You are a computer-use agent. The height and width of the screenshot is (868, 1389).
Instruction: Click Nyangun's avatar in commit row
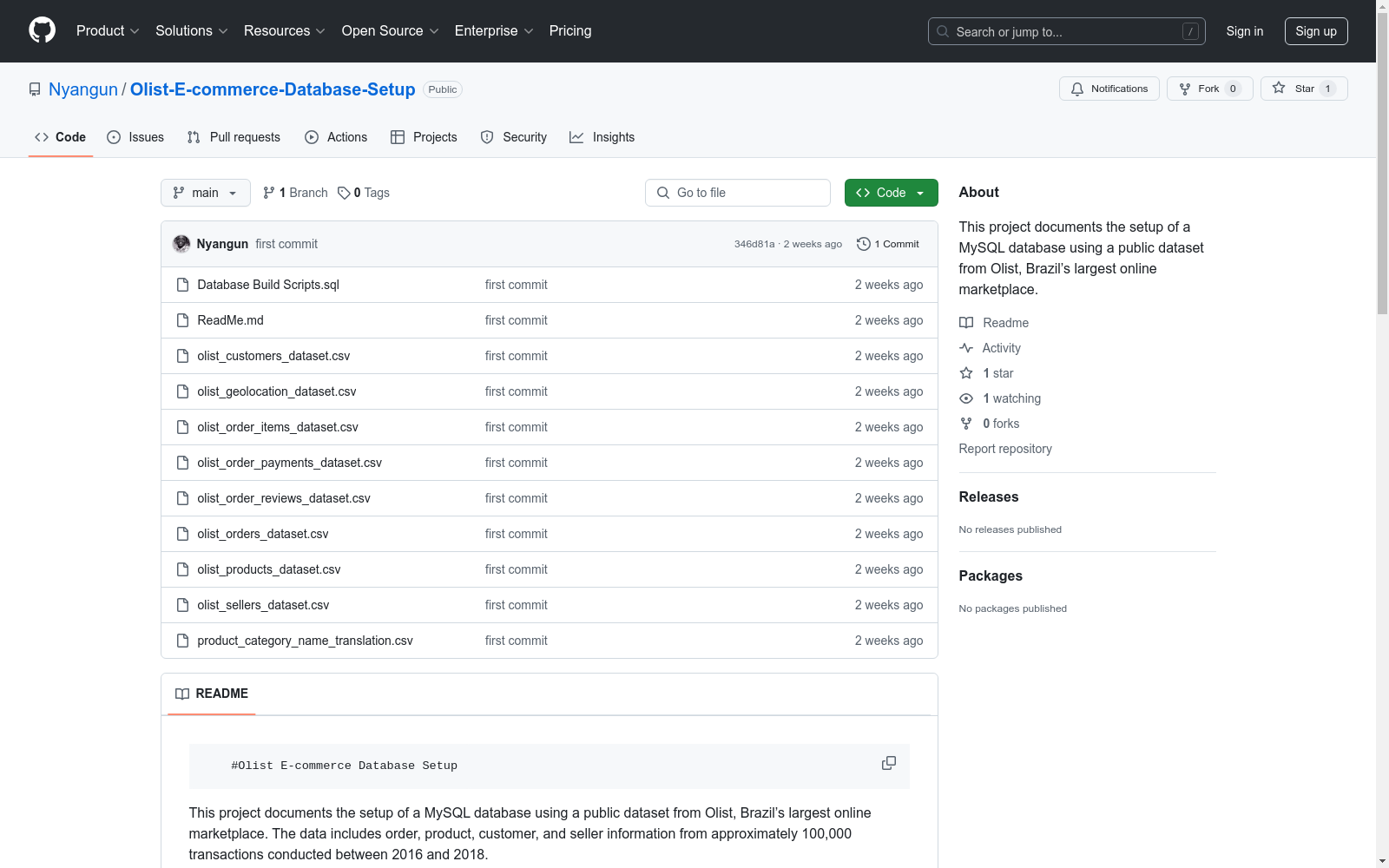pos(181,244)
